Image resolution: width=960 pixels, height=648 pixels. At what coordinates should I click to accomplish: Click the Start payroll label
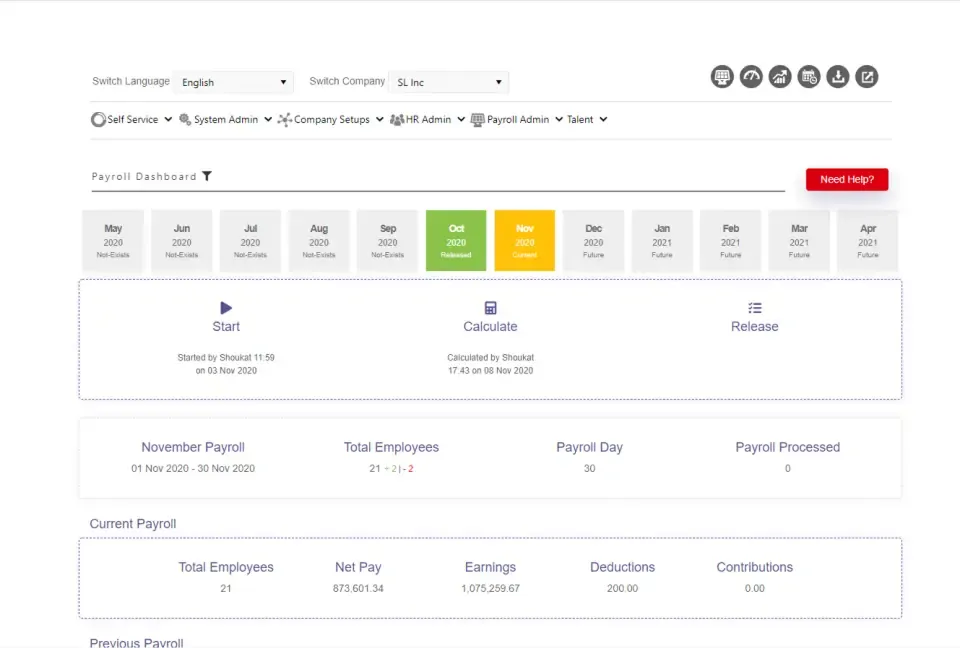tap(226, 326)
